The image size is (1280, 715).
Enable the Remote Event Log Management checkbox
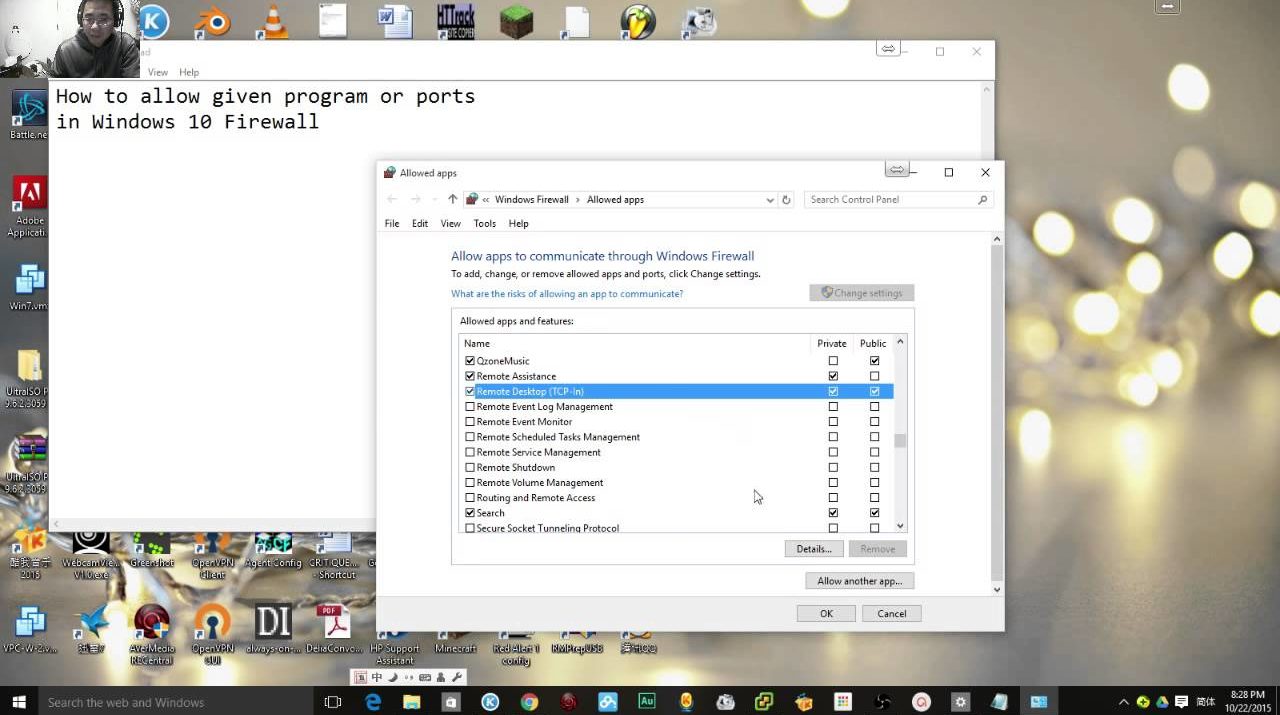470,407
